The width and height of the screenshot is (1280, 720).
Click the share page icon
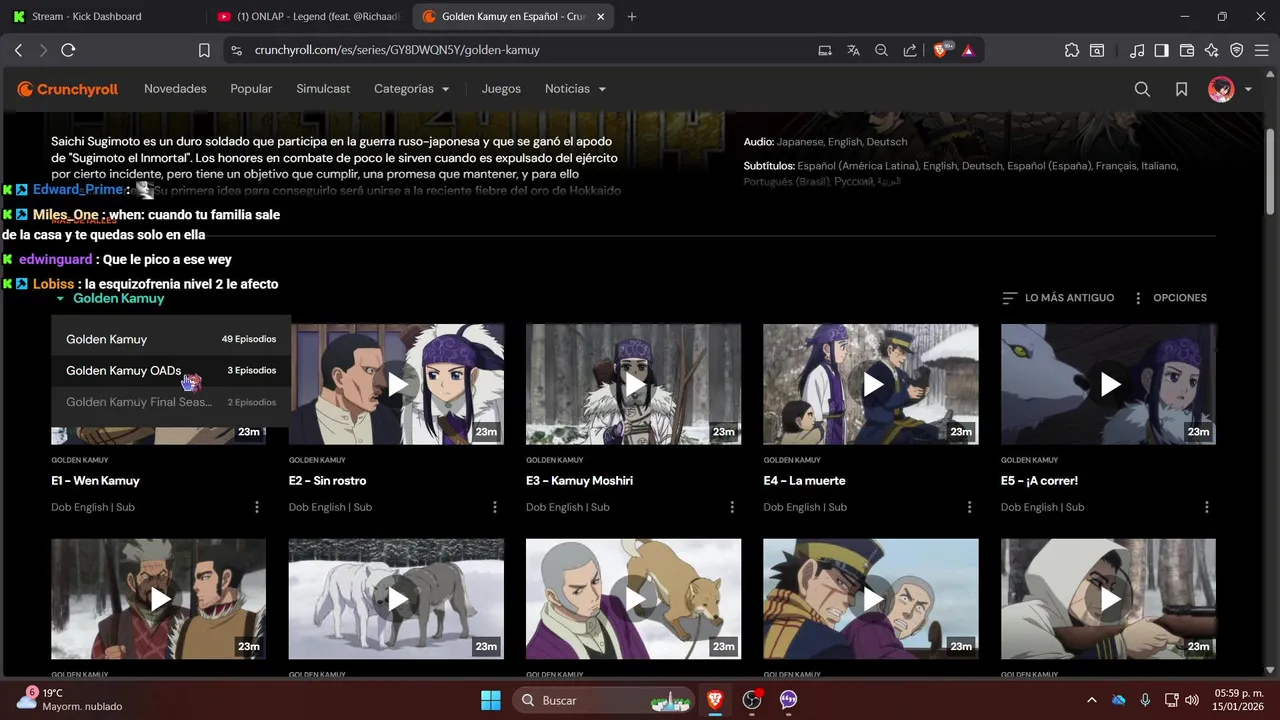click(x=910, y=50)
